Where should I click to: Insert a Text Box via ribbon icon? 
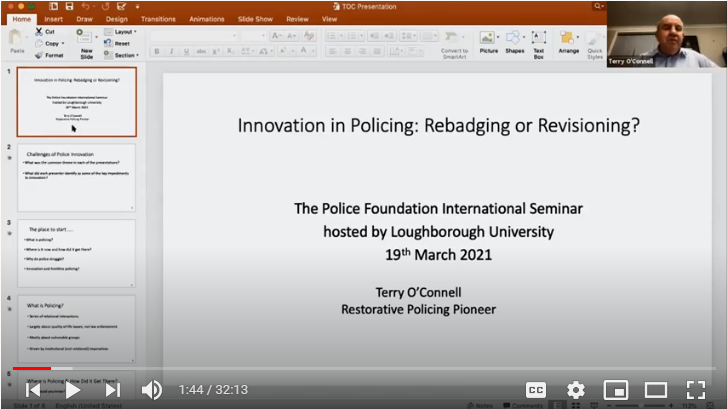(538, 37)
